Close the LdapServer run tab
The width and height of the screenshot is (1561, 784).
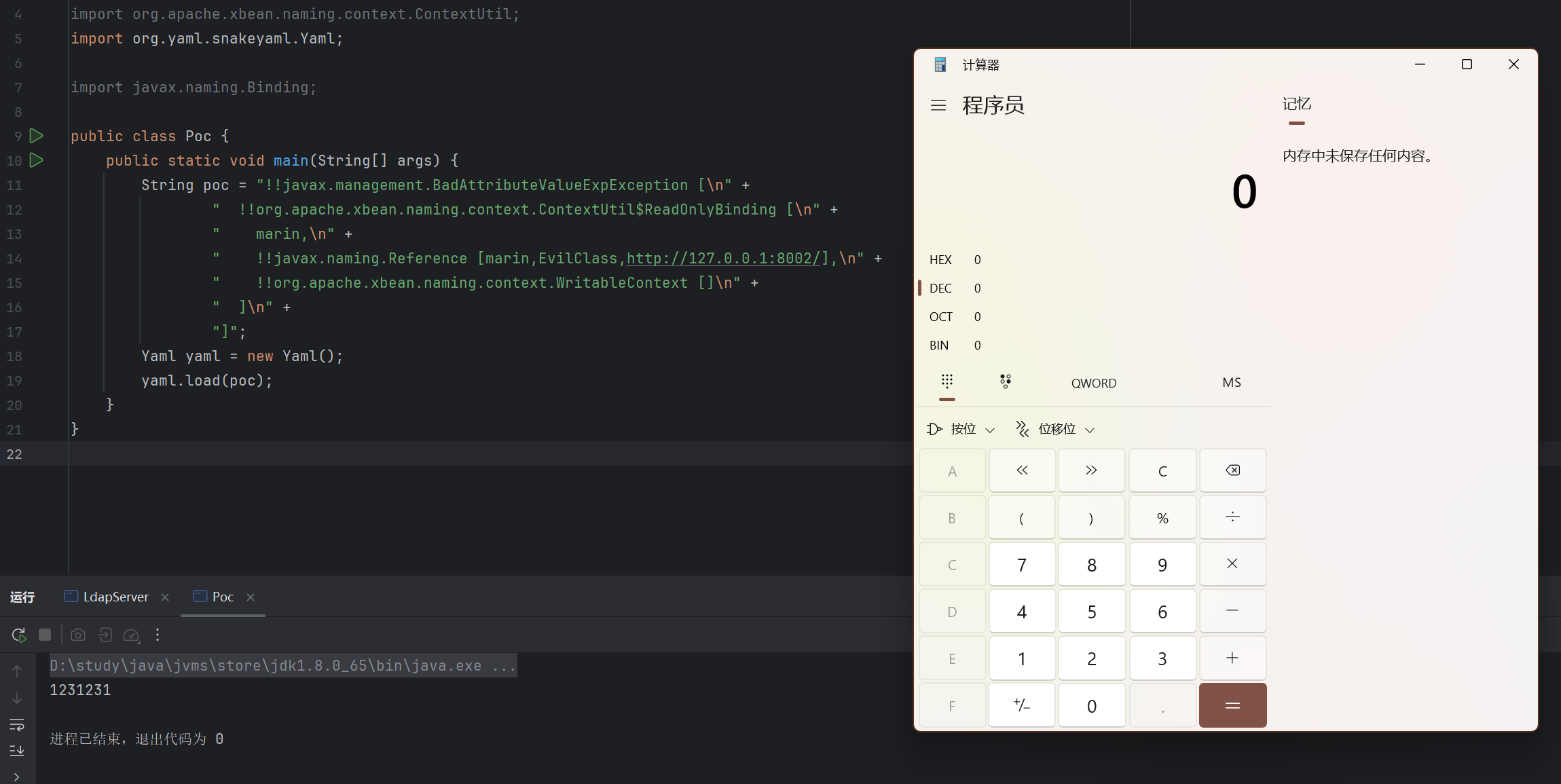pyautogui.click(x=165, y=597)
